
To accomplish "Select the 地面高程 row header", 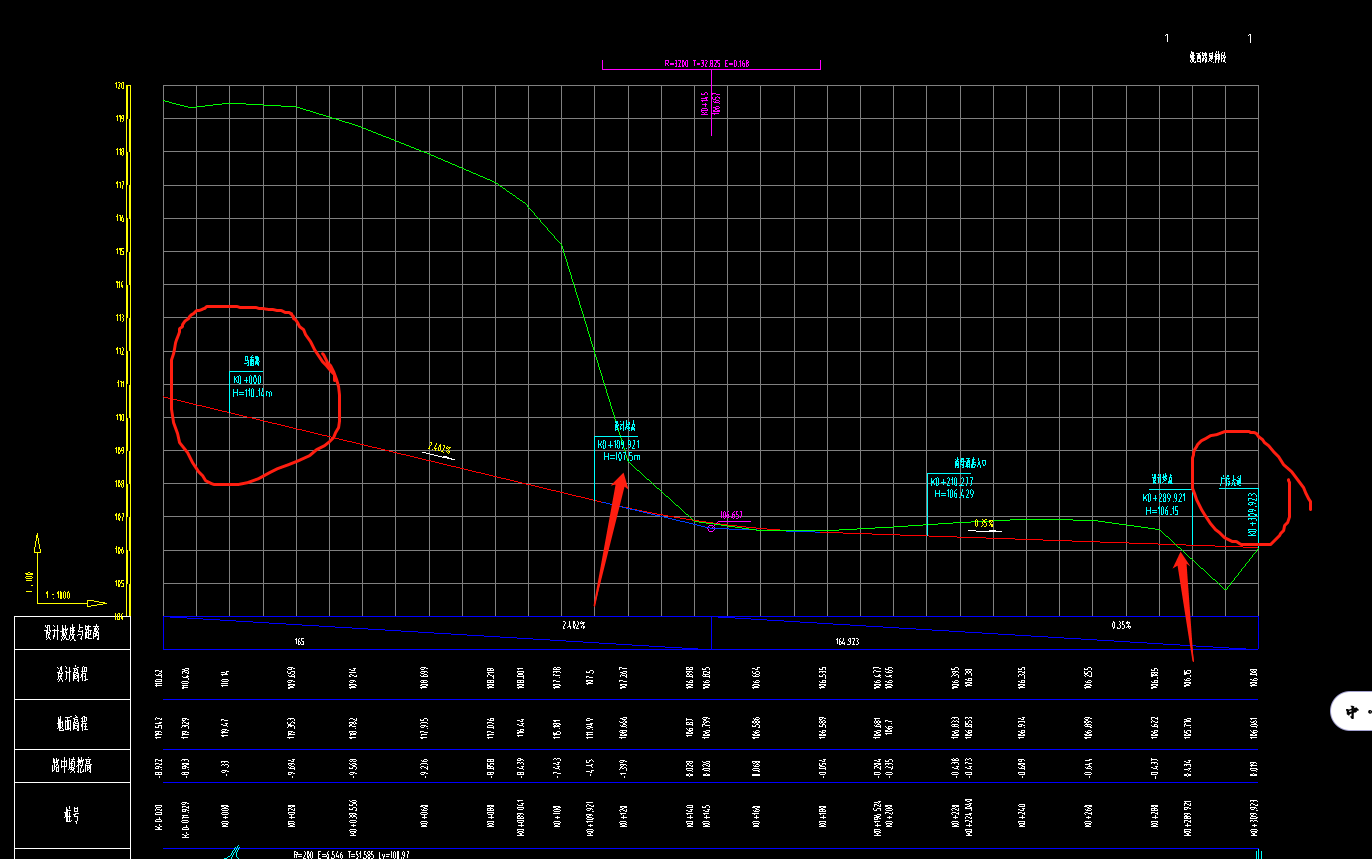I will point(72,725).
